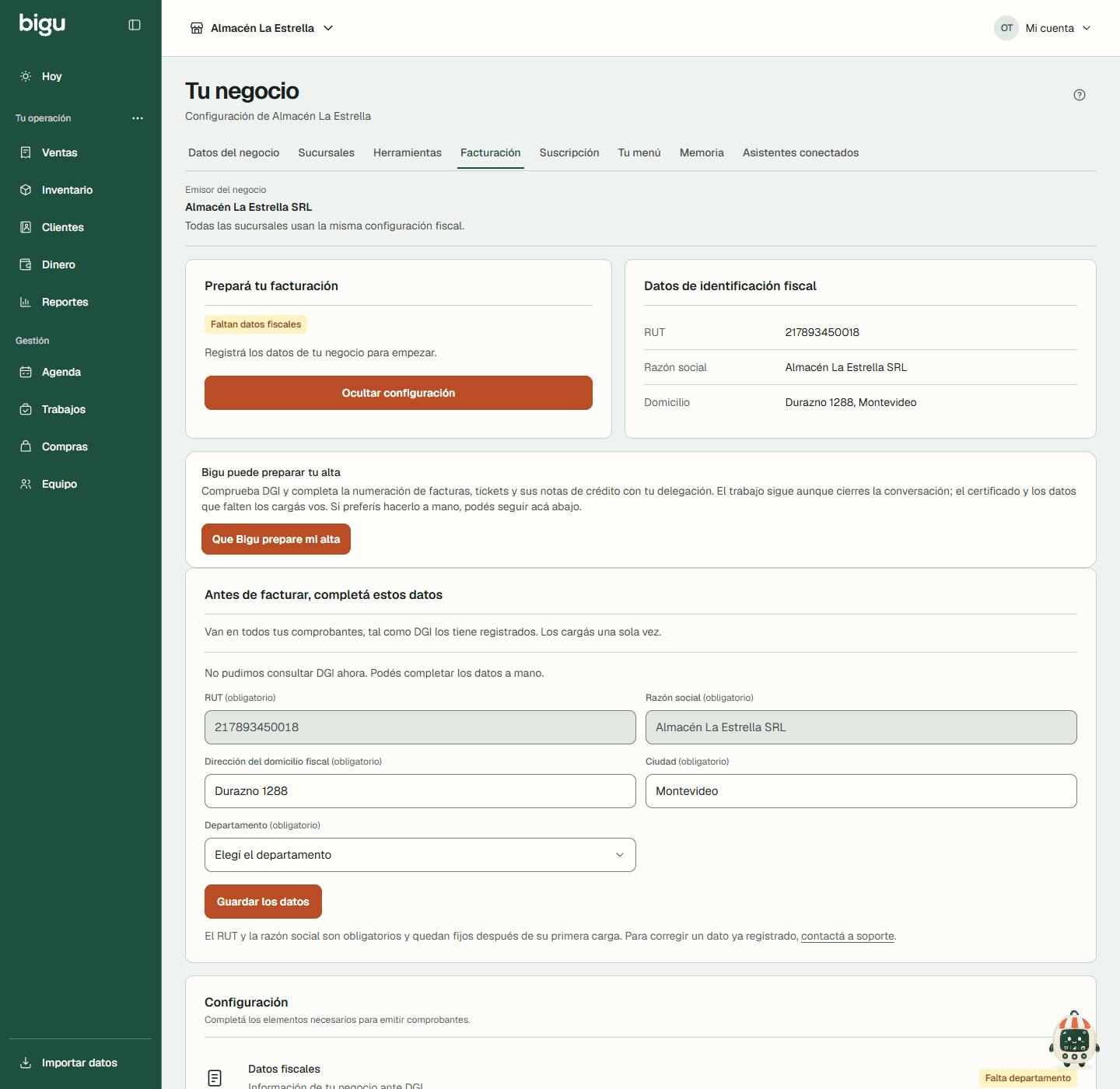The width and height of the screenshot is (1120, 1089).
Task: Open the Suscripción tab
Action: coord(569,152)
